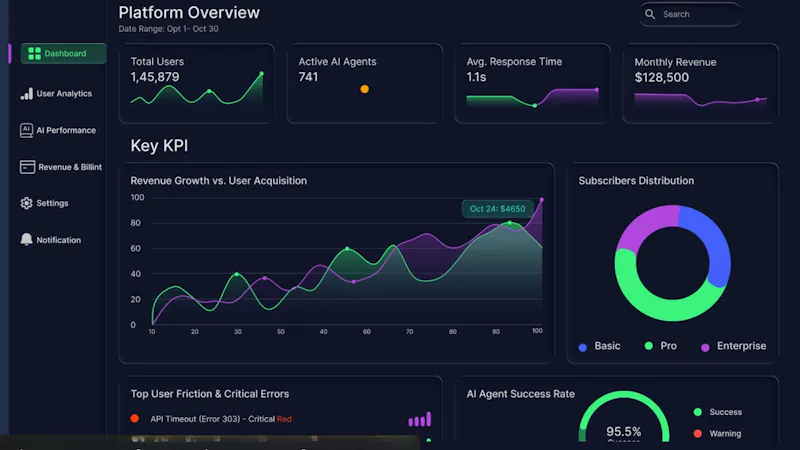Open Settings from the sidebar
This screenshot has height=450, width=800.
(44, 203)
